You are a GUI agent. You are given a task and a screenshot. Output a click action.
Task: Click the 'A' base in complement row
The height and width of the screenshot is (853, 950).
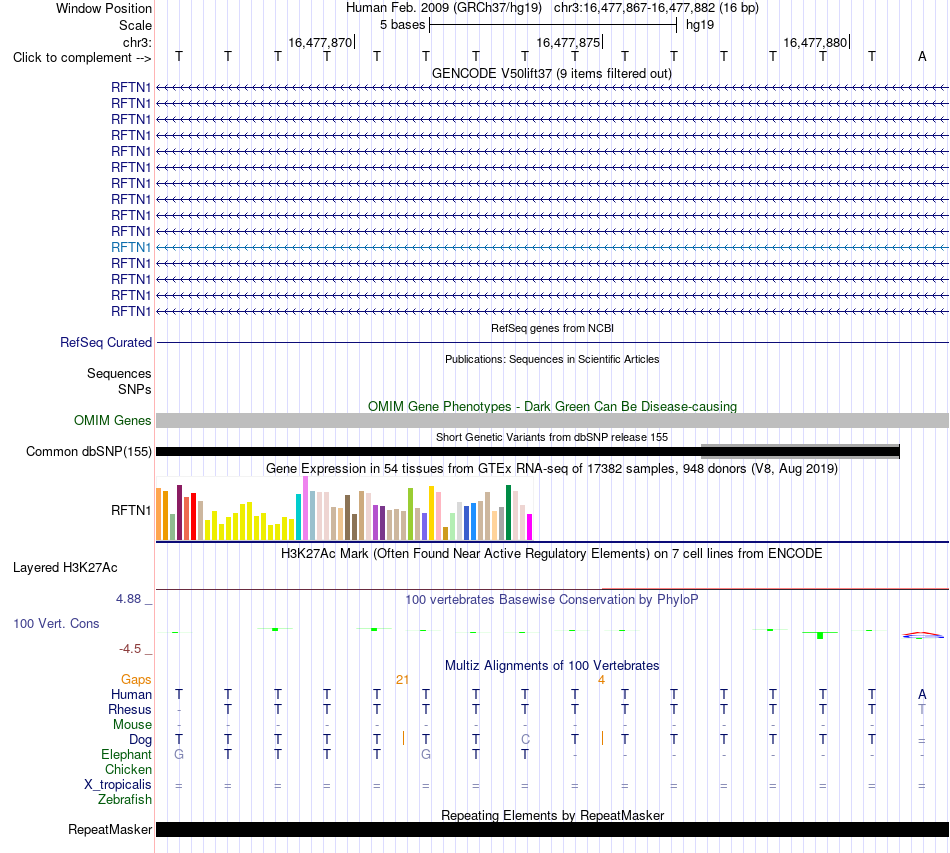click(x=922, y=56)
